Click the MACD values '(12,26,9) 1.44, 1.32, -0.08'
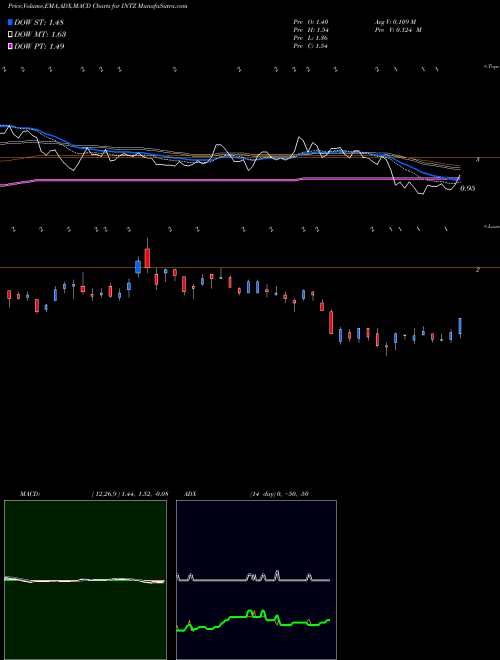Screen dimensions: 500x660 pyautogui.click(x=130, y=494)
